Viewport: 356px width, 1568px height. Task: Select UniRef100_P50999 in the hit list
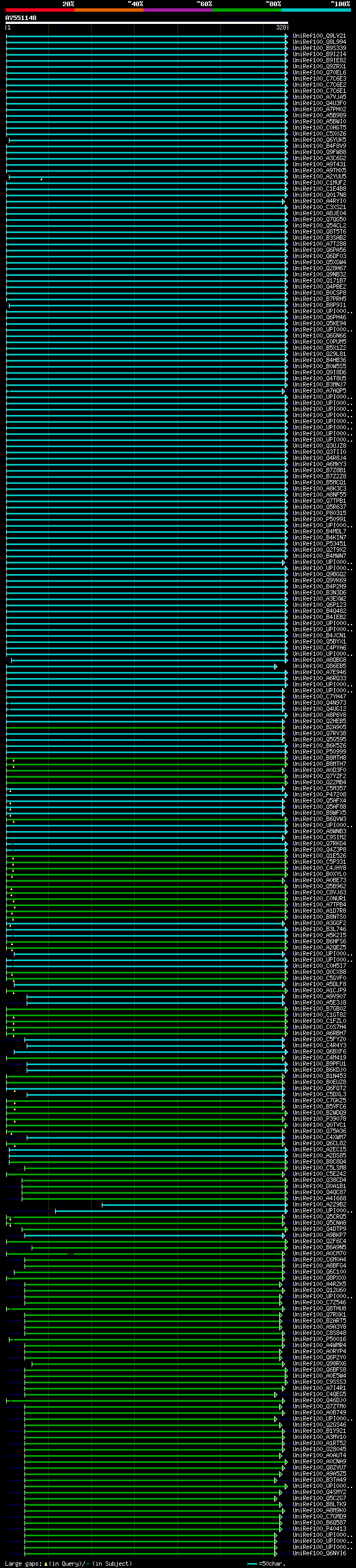pos(319,753)
